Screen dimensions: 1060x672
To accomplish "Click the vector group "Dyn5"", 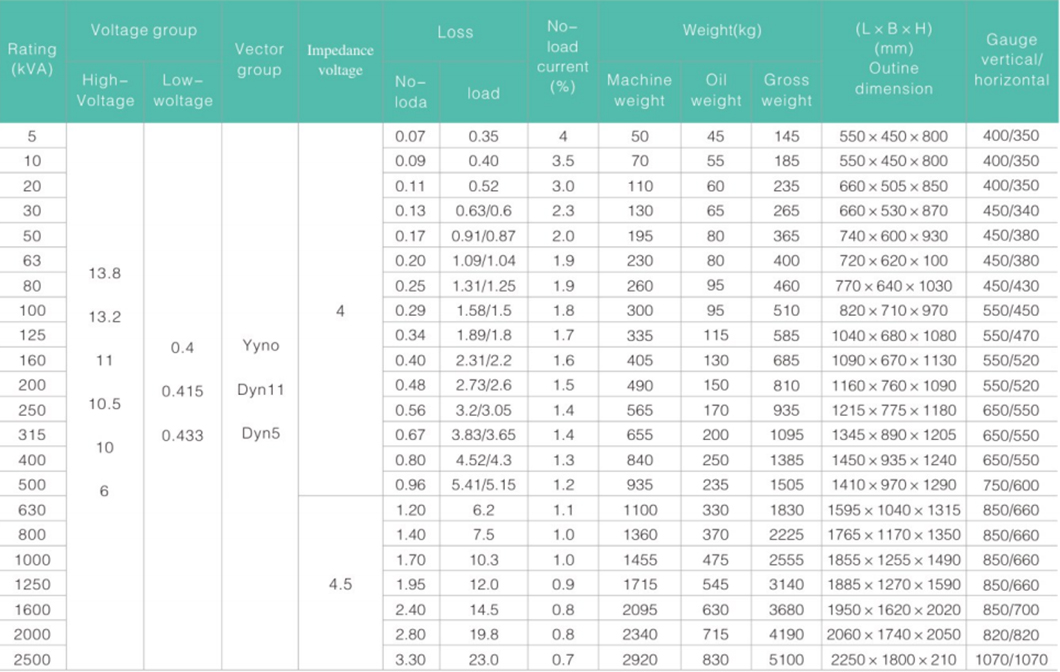I will [261, 433].
